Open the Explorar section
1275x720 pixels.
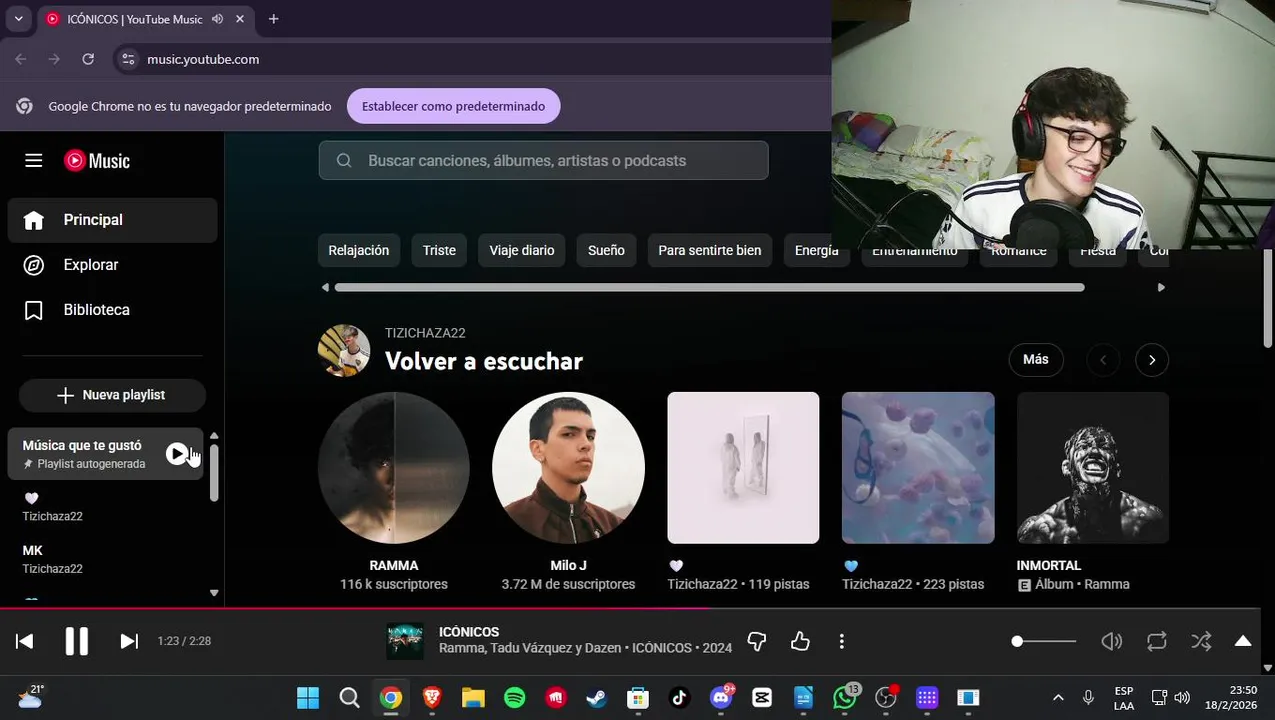coord(112,265)
